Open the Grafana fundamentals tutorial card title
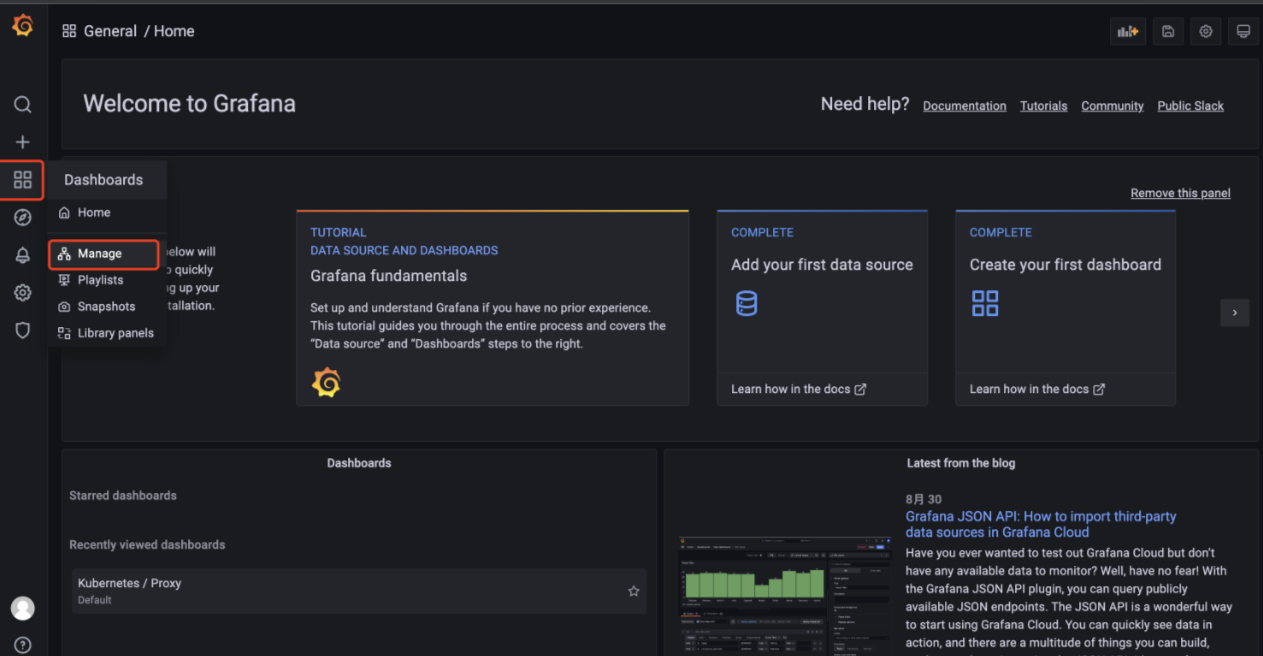 pyautogui.click(x=388, y=276)
